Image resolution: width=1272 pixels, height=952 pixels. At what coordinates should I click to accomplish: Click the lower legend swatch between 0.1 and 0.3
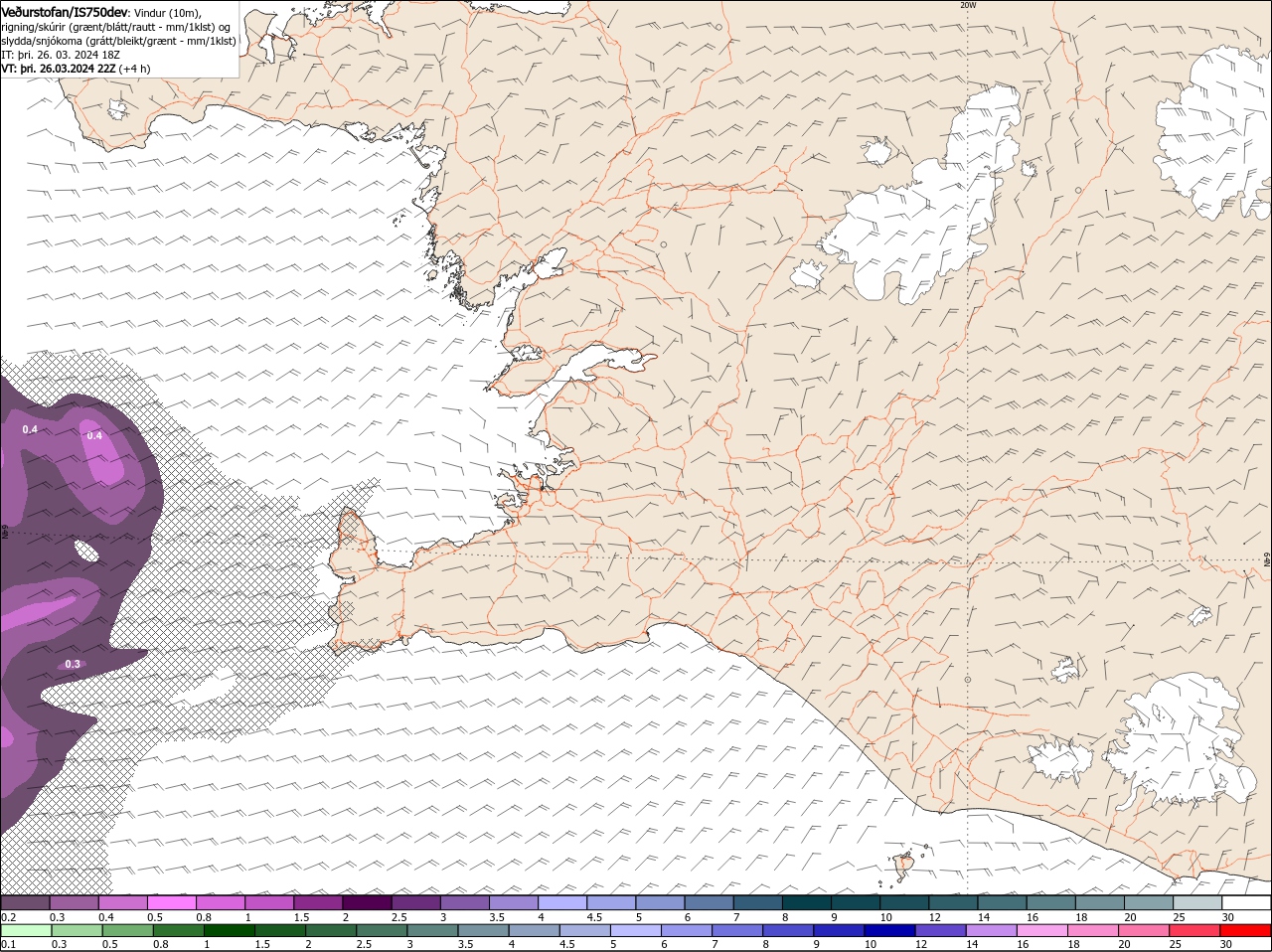(x=26, y=930)
